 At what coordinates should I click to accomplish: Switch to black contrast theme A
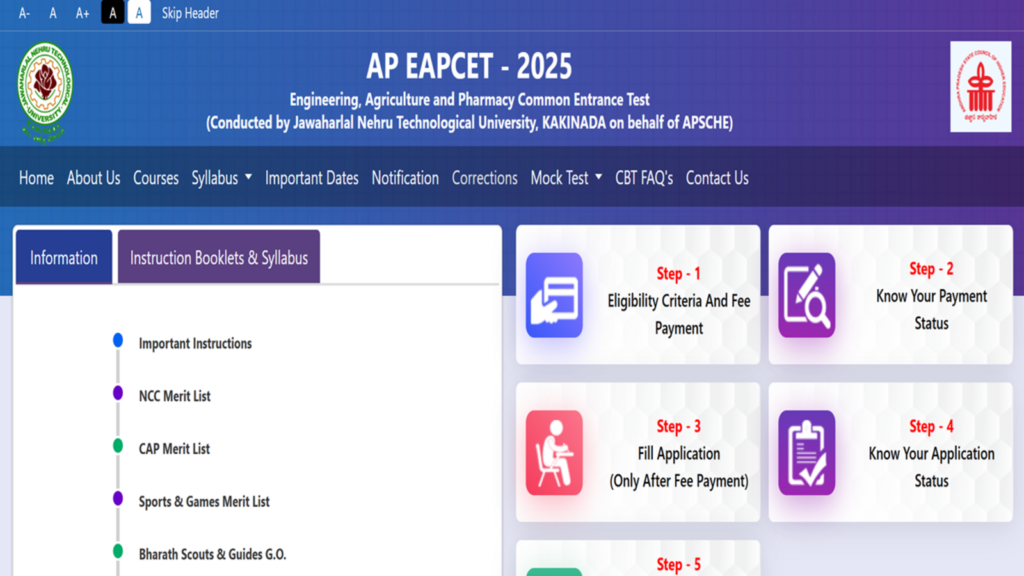(x=112, y=12)
